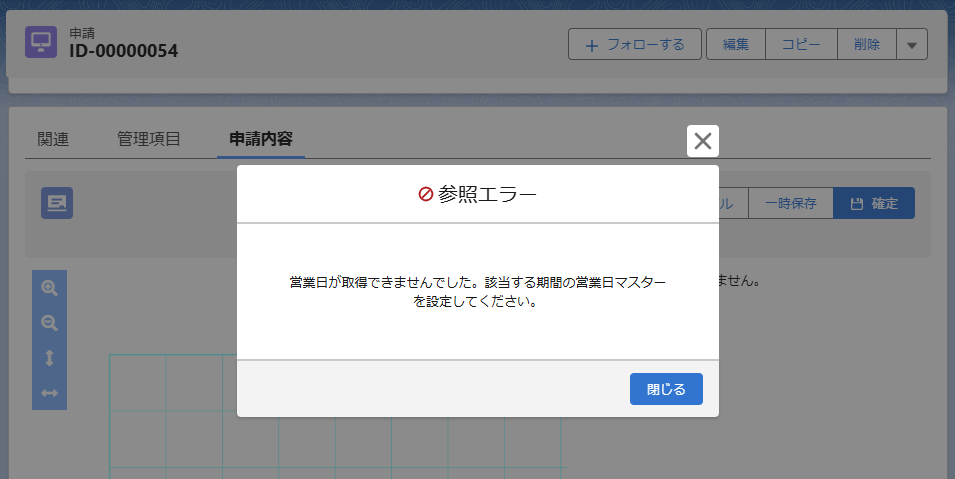Image resolution: width=955 pixels, height=479 pixels.
Task: Click the 一時保存 button
Action: click(791, 203)
